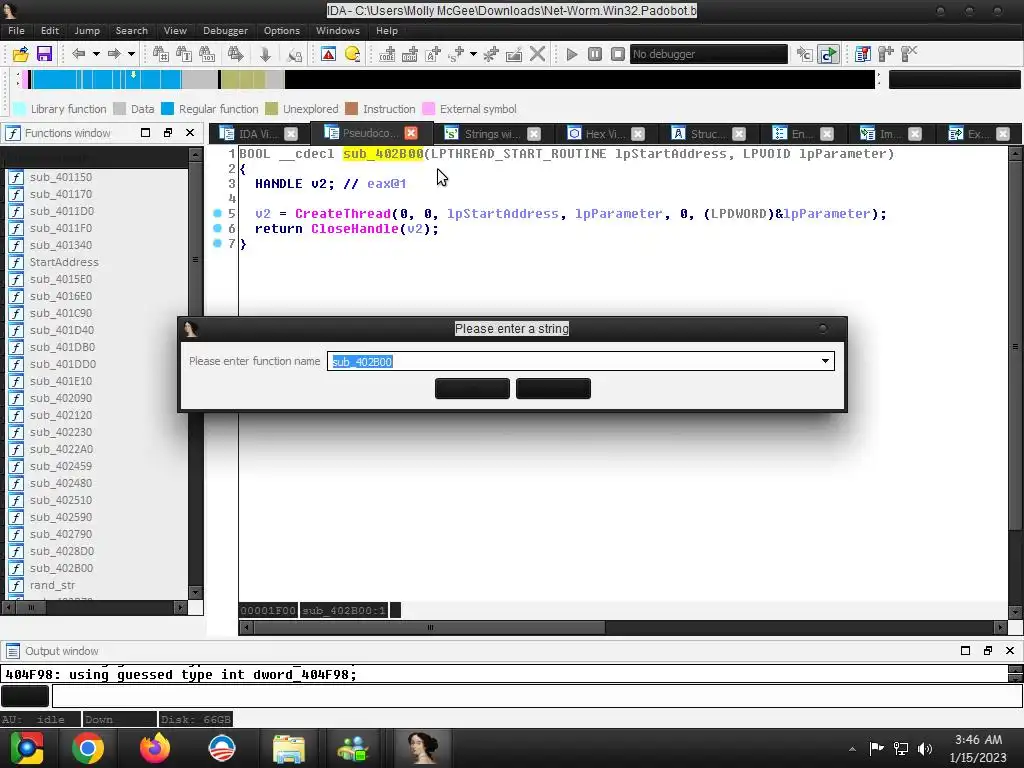Click the arrow-to-C toolbar icon
The height and width of the screenshot is (768, 1024).
(805, 54)
